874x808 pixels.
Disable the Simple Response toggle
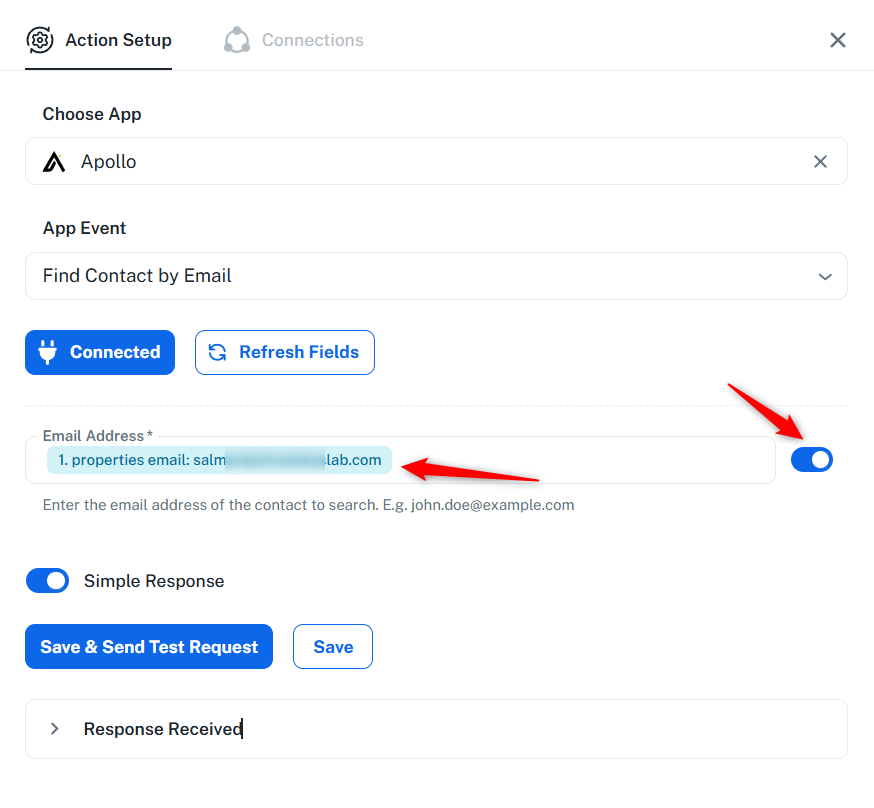click(47, 581)
